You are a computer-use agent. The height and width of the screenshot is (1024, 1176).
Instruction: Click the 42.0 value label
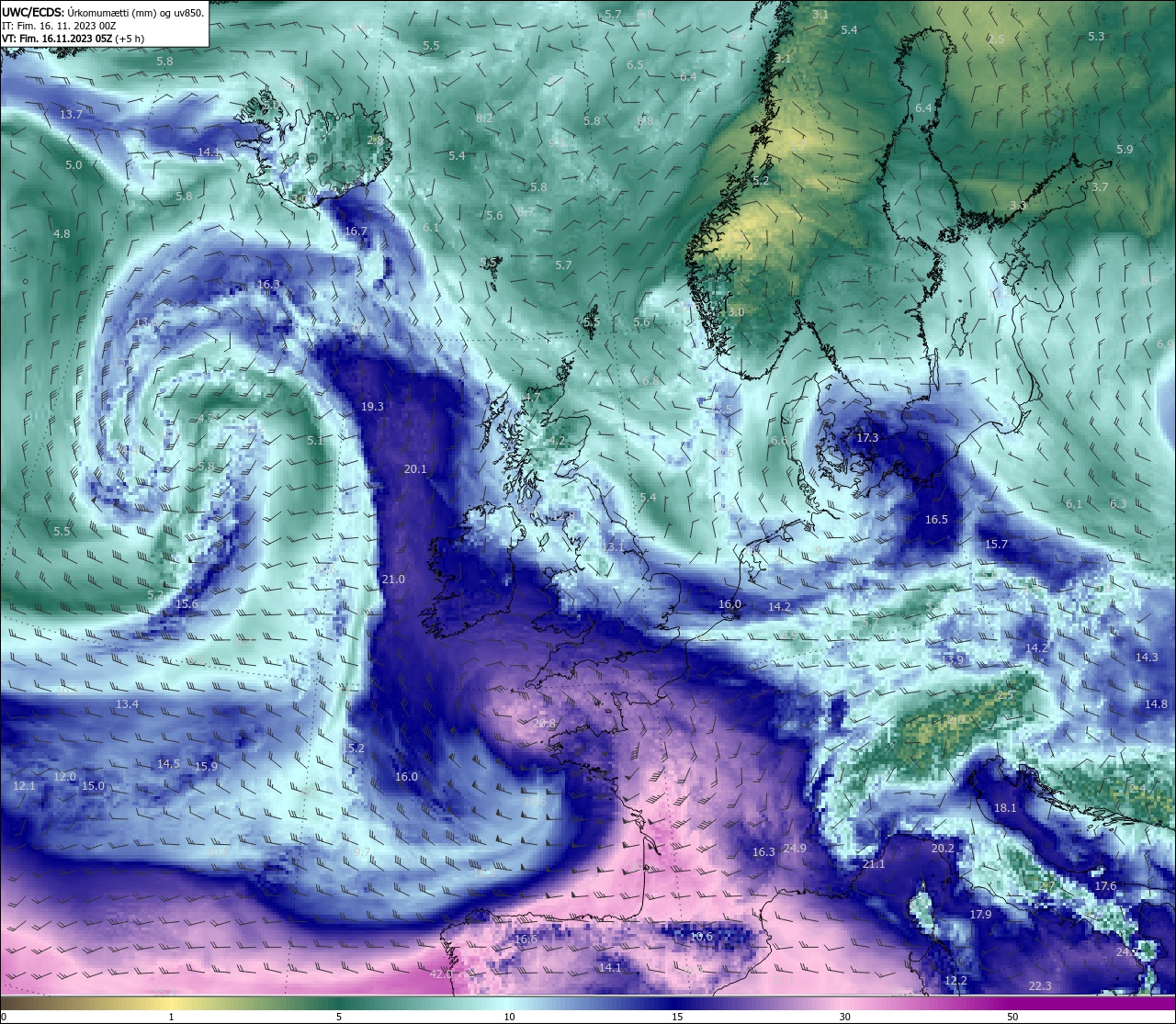pos(441,974)
